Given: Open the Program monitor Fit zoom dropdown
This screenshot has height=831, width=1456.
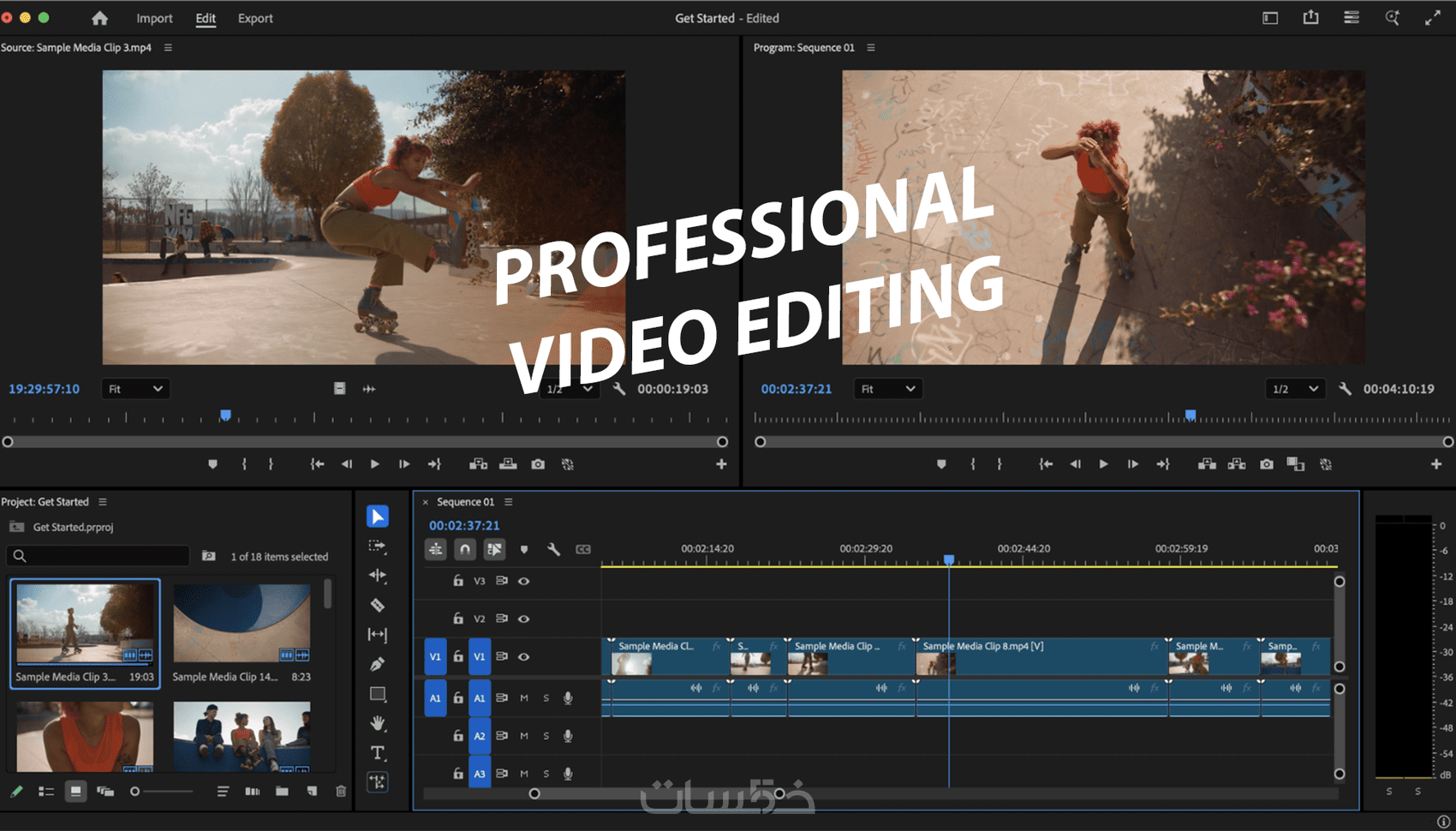Looking at the screenshot, I should 887,389.
